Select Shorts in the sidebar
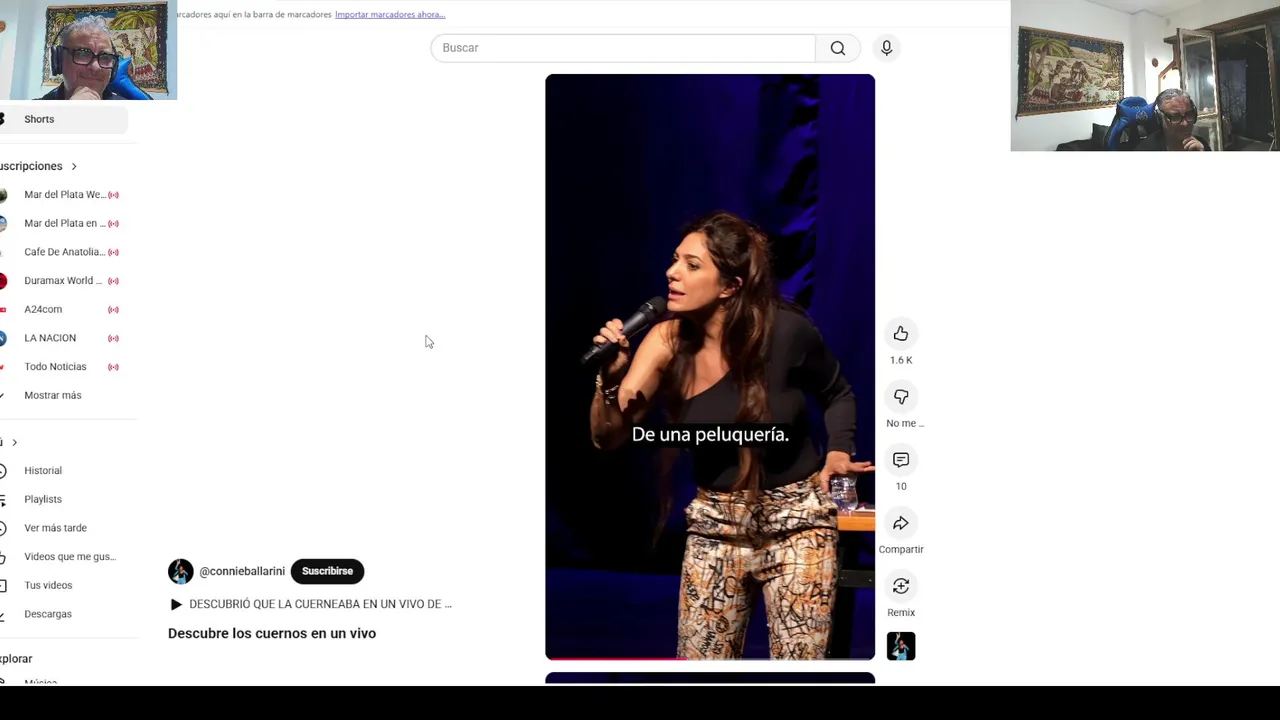This screenshot has width=1280, height=720. point(64,119)
